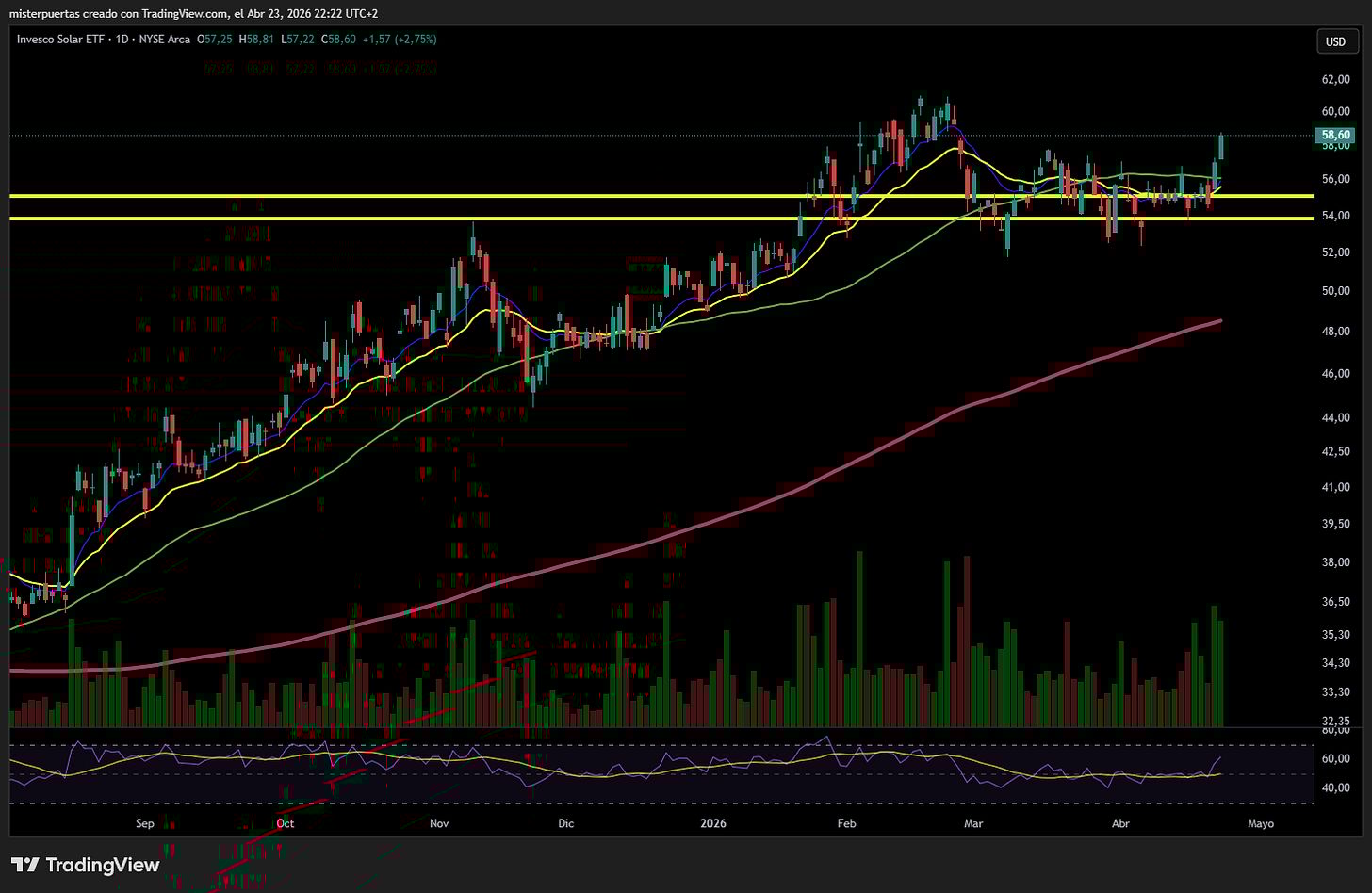This screenshot has width=1372, height=893.
Task: Click the 56,00 price scale label
Action: tap(1336, 179)
